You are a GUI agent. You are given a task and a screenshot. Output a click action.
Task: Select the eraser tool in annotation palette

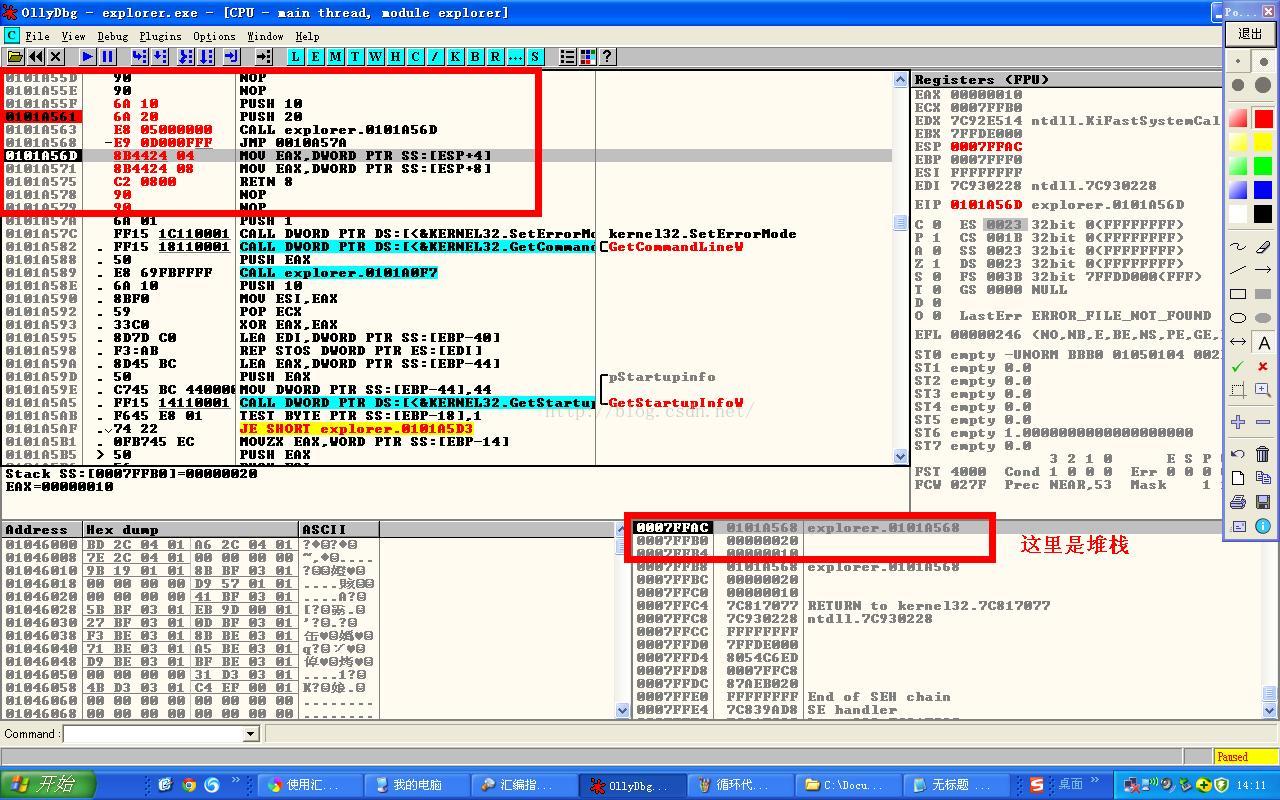[1263, 246]
